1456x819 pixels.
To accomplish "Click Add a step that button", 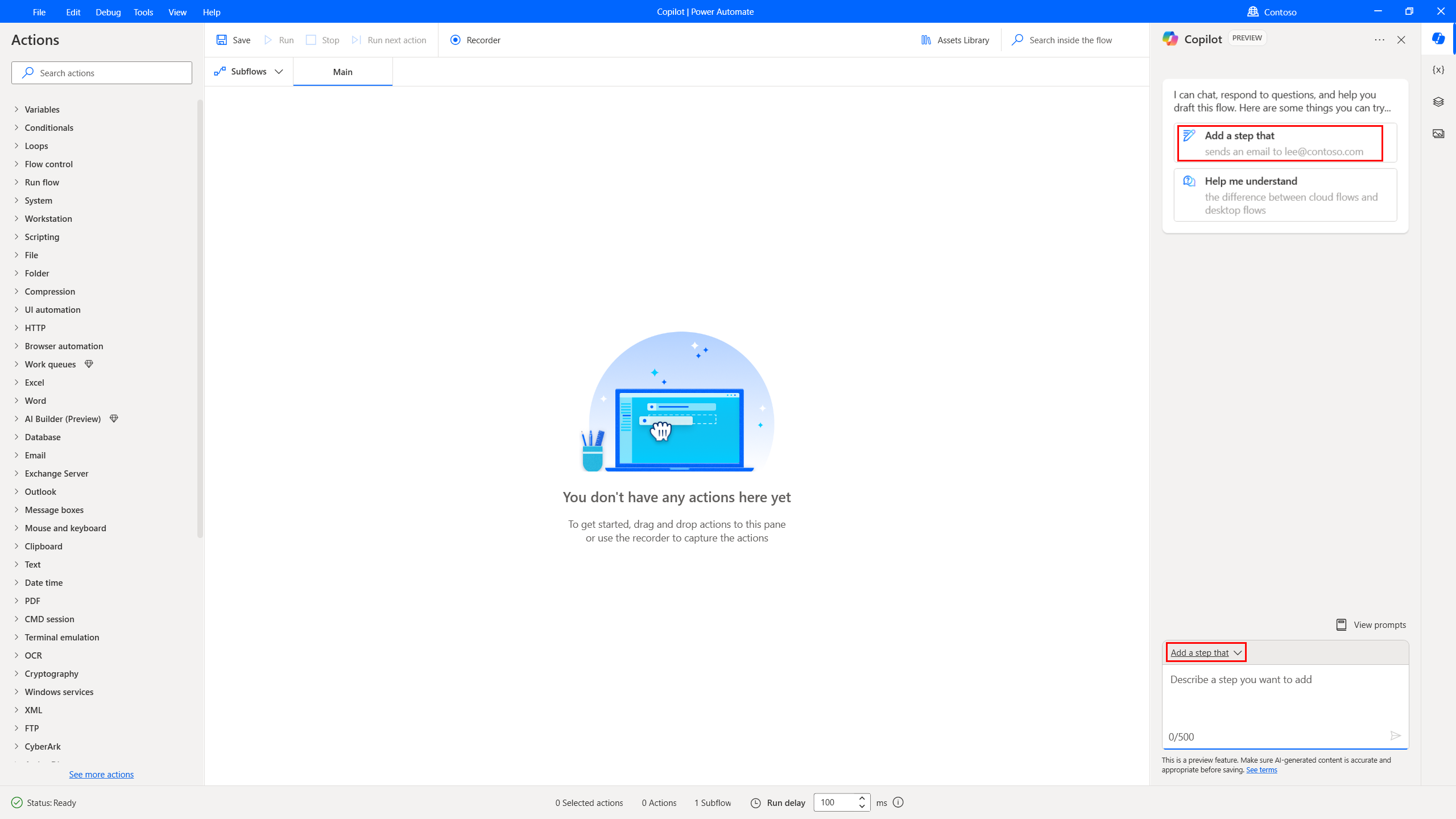I will (1205, 652).
